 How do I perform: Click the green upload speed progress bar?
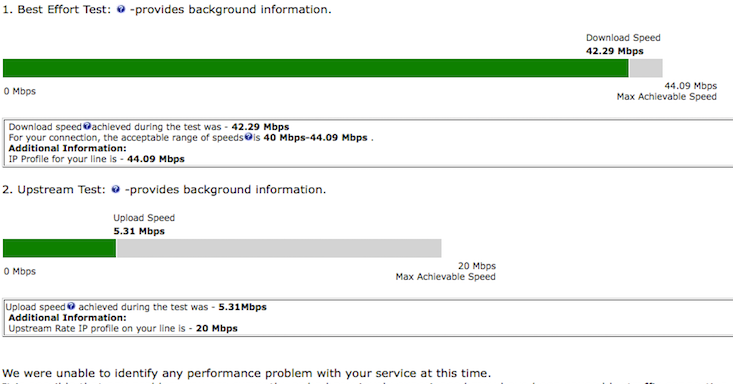tap(59, 248)
